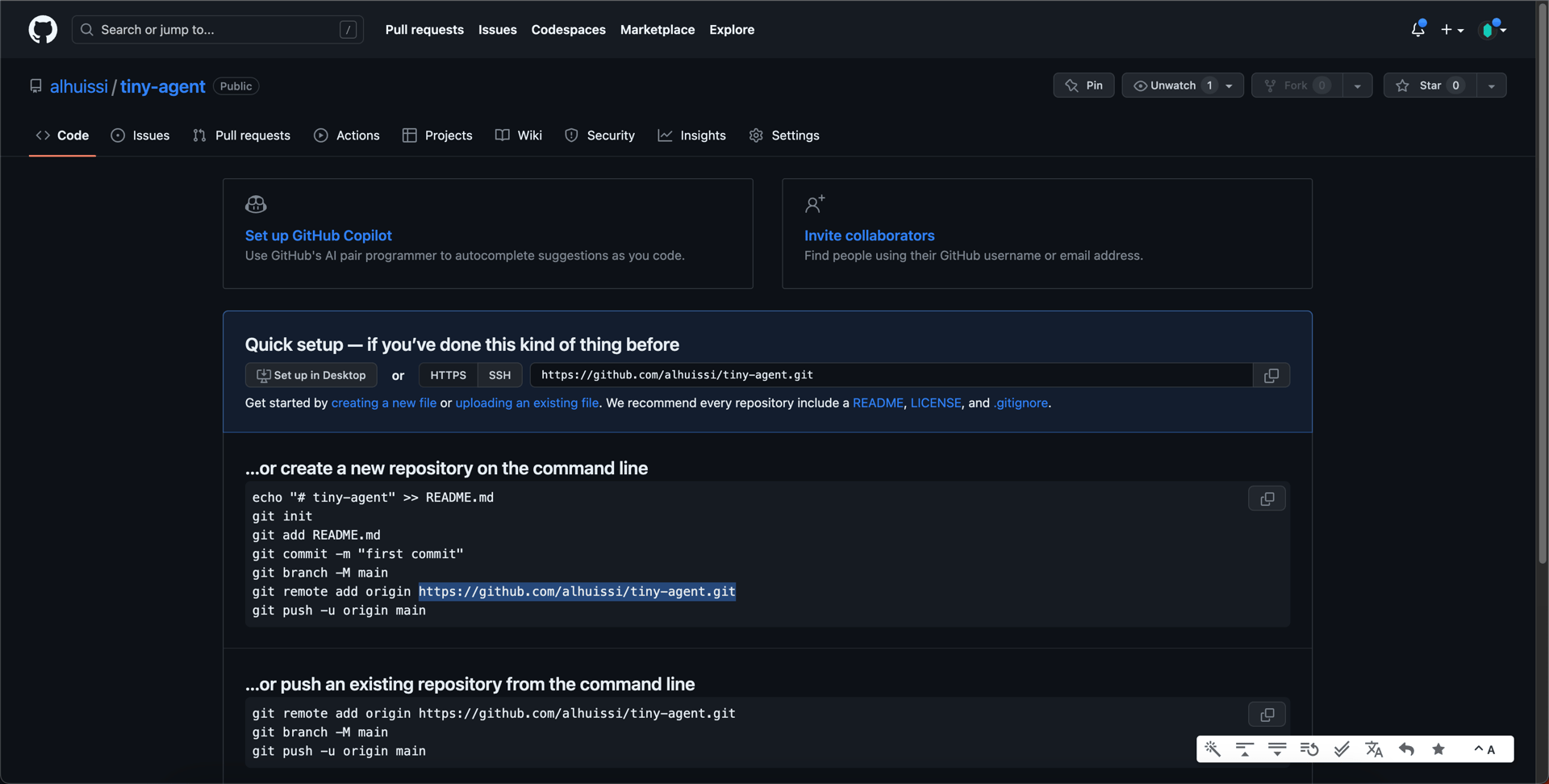This screenshot has height=784, width=1549.
Task: Open the star lists dropdown arrow
Action: pyautogui.click(x=1491, y=86)
